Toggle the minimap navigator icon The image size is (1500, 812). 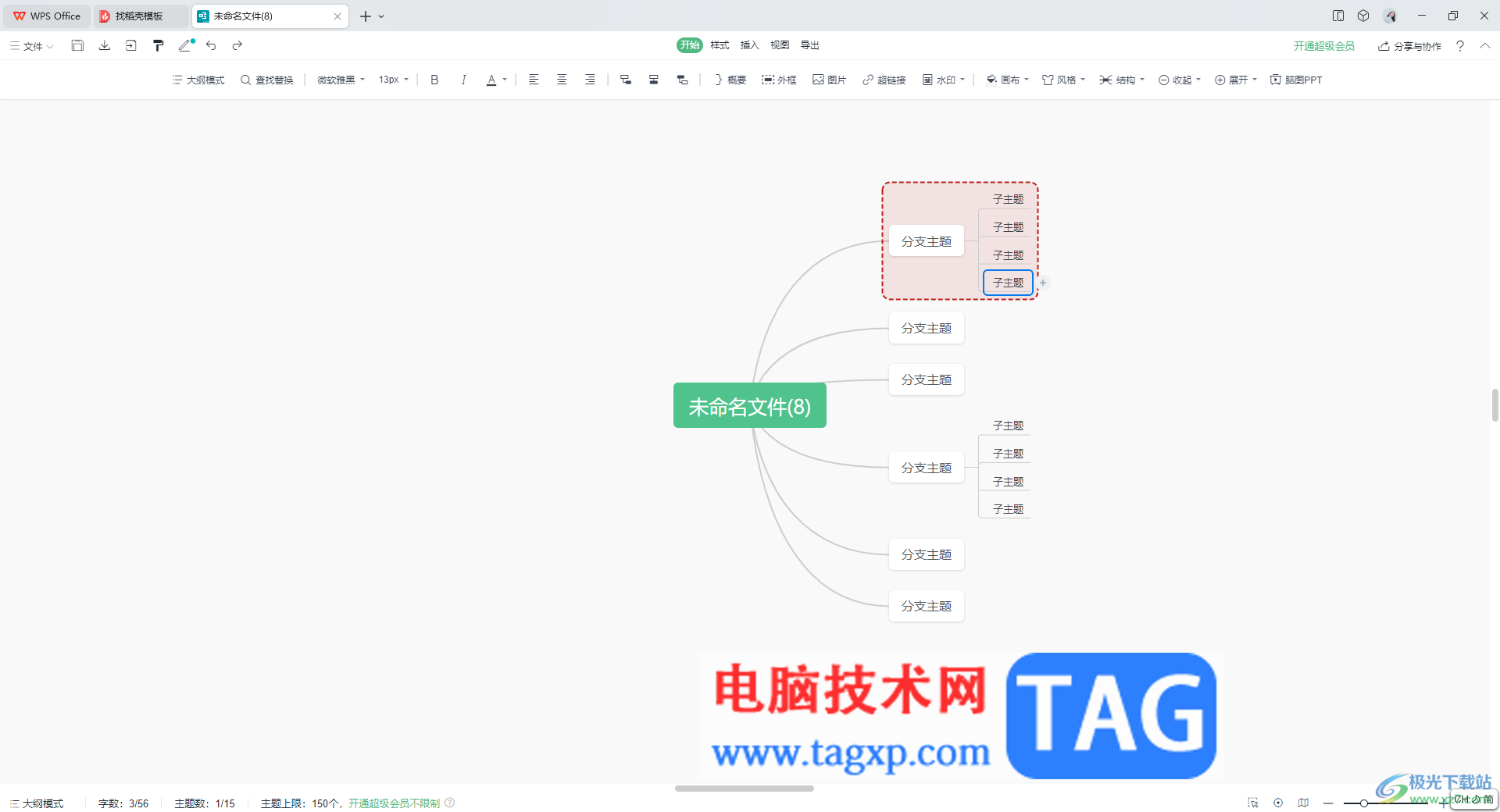(x=1303, y=803)
